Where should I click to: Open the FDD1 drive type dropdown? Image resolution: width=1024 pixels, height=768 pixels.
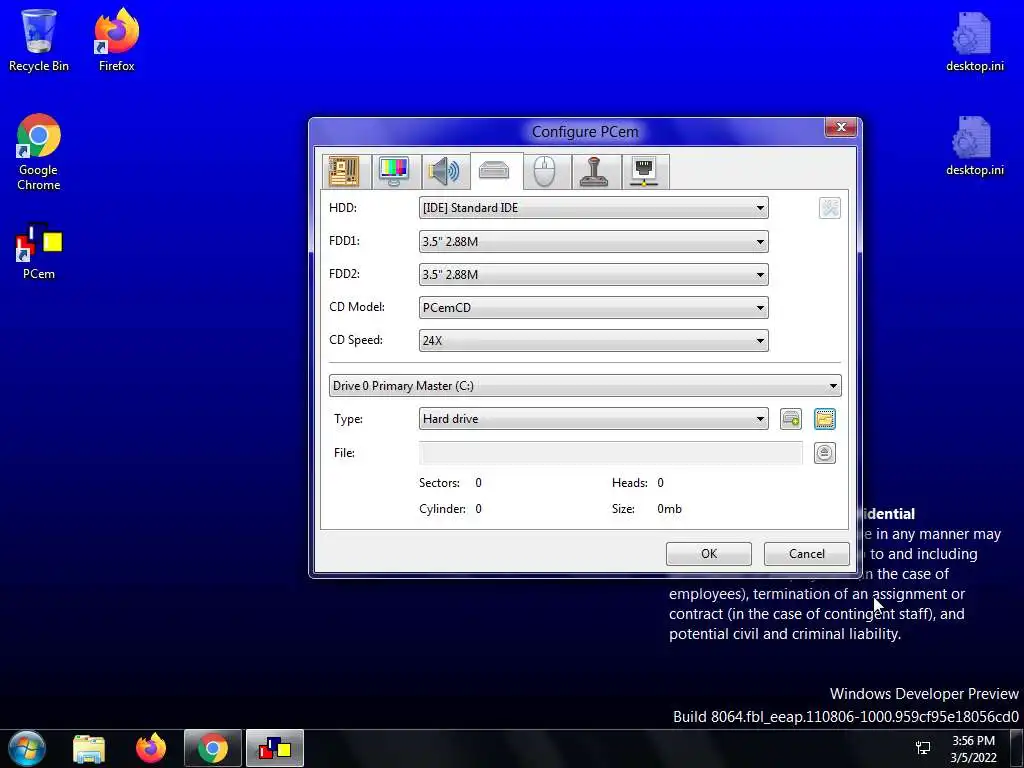[x=593, y=241]
